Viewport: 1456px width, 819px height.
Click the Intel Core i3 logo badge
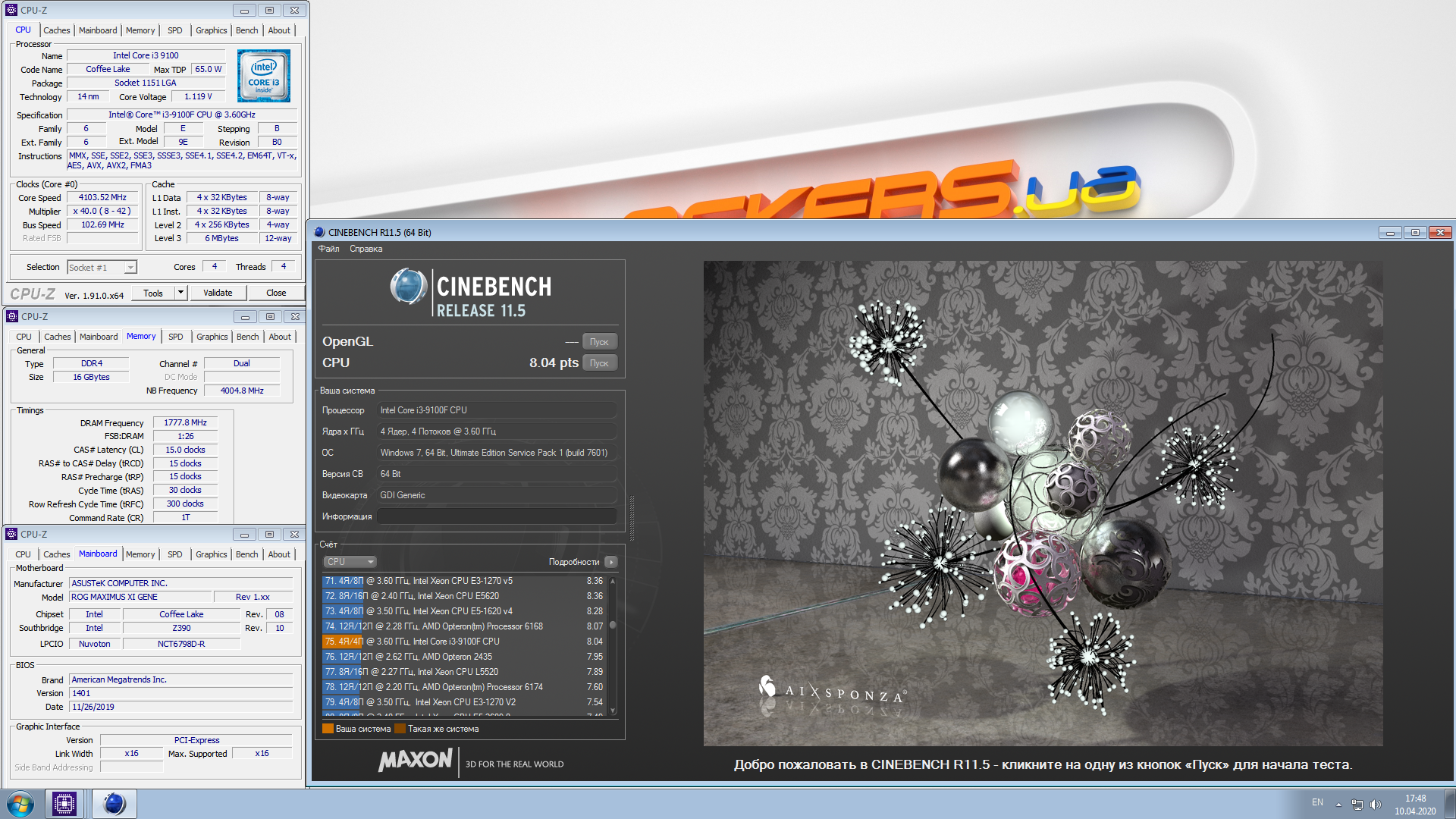[264, 76]
